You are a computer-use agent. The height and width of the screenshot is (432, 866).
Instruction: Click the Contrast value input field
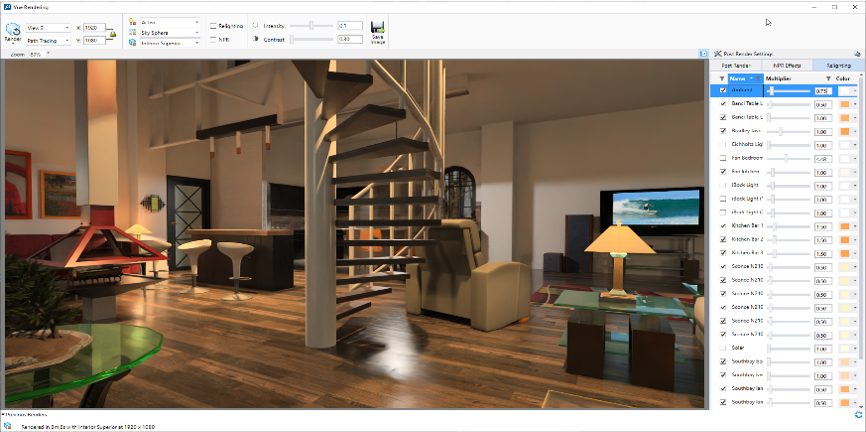[x=350, y=39]
